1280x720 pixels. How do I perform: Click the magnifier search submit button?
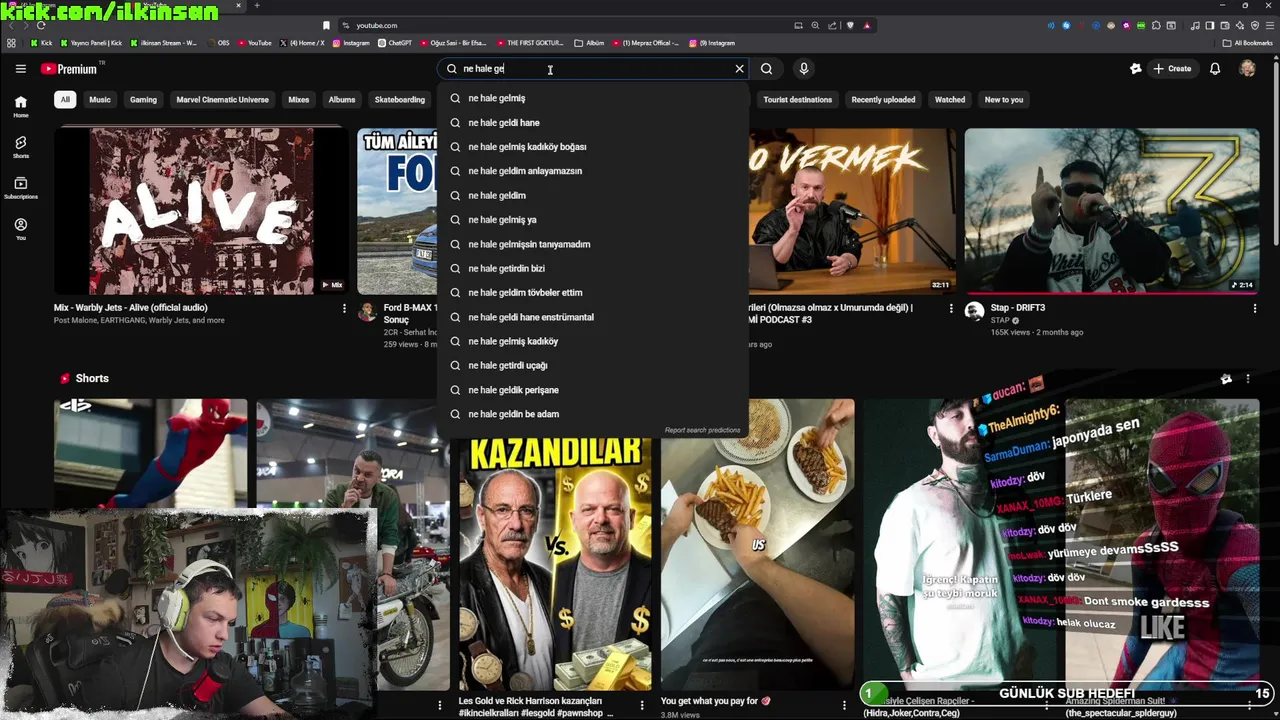click(766, 69)
